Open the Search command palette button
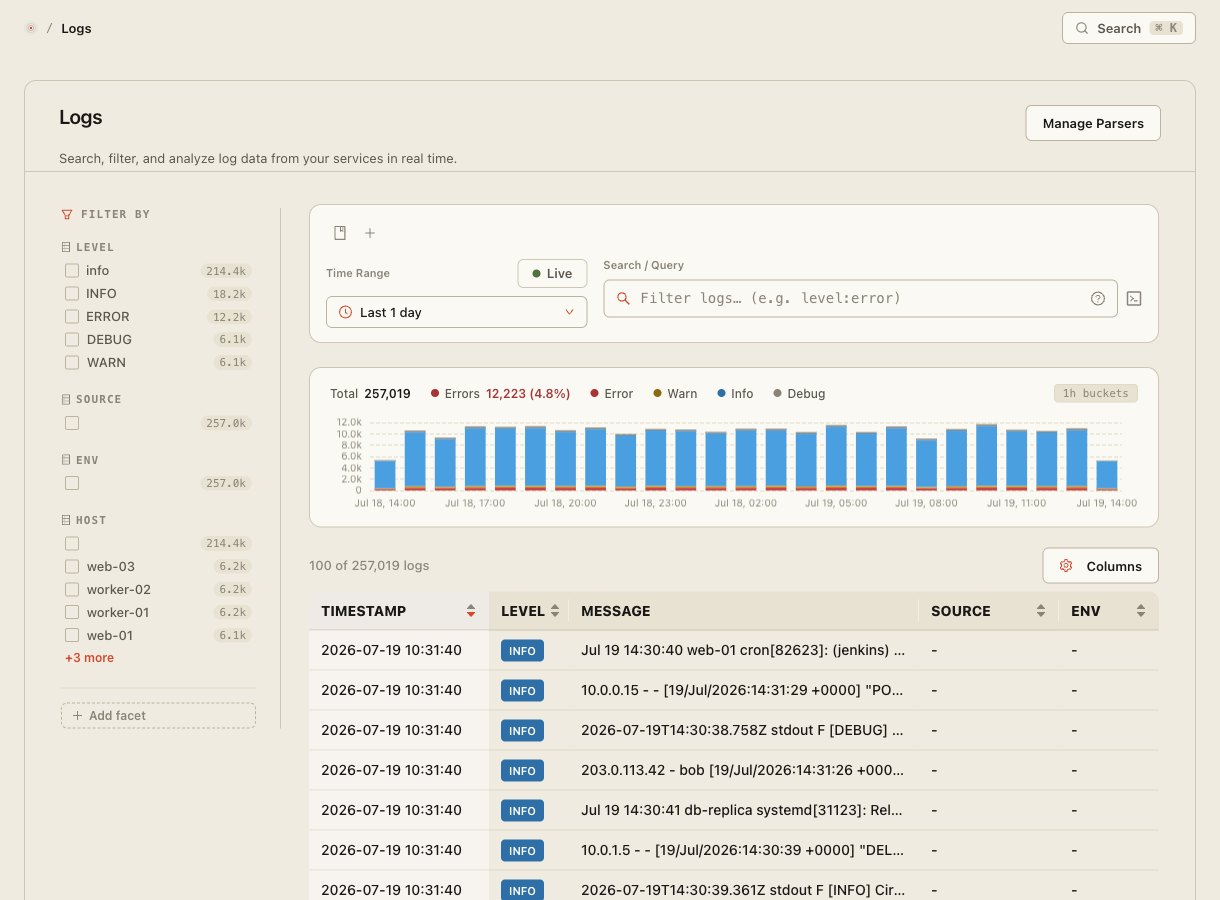 pos(1129,28)
